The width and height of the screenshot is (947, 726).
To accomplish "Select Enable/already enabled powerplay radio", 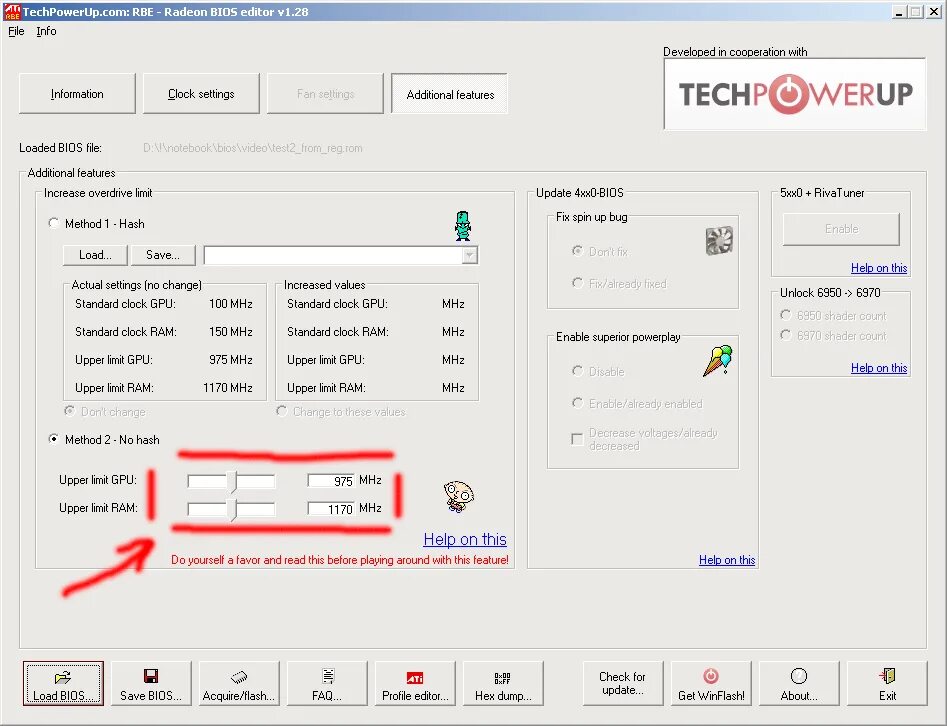I will (x=578, y=403).
